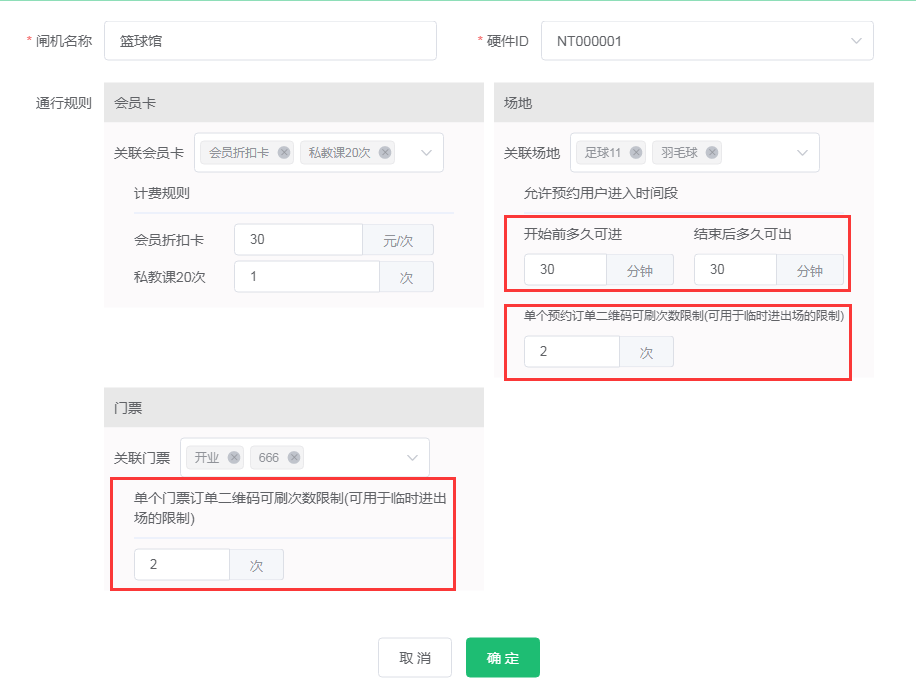Remove the 开业 ticket tag
Screen dimensions: 916x694
pyautogui.click(x=234, y=458)
